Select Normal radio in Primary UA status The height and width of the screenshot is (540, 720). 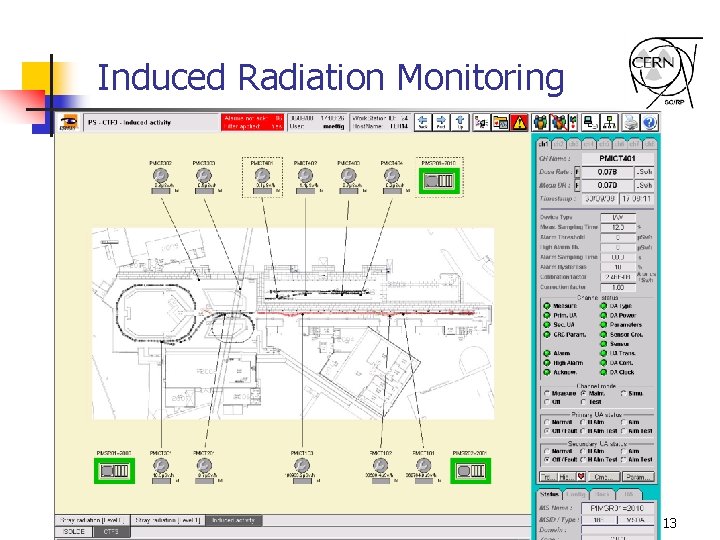pos(546,422)
